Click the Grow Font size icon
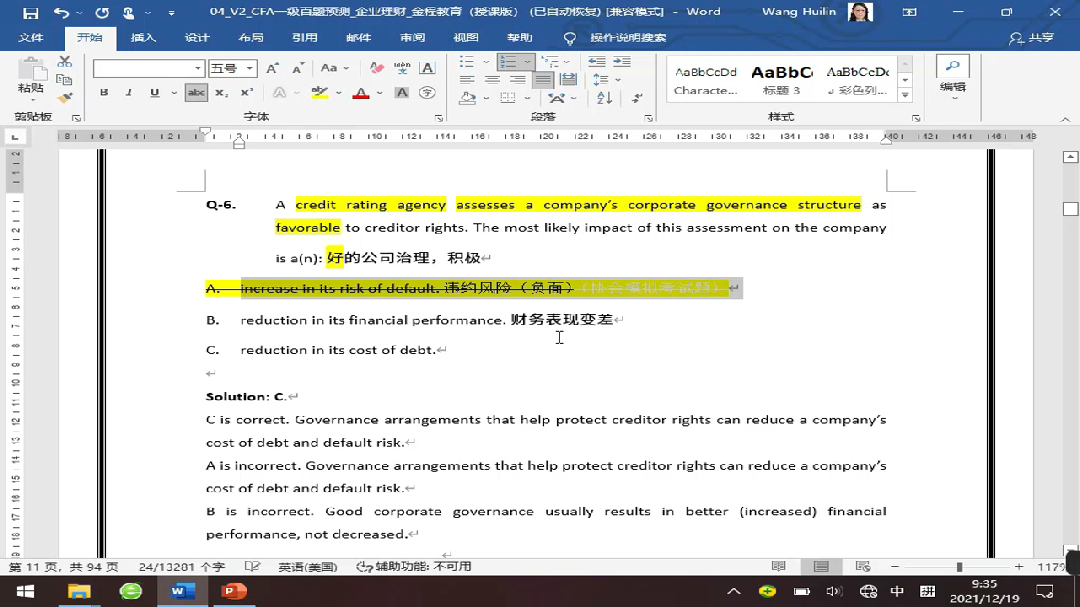1080x607 pixels. tap(274, 68)
